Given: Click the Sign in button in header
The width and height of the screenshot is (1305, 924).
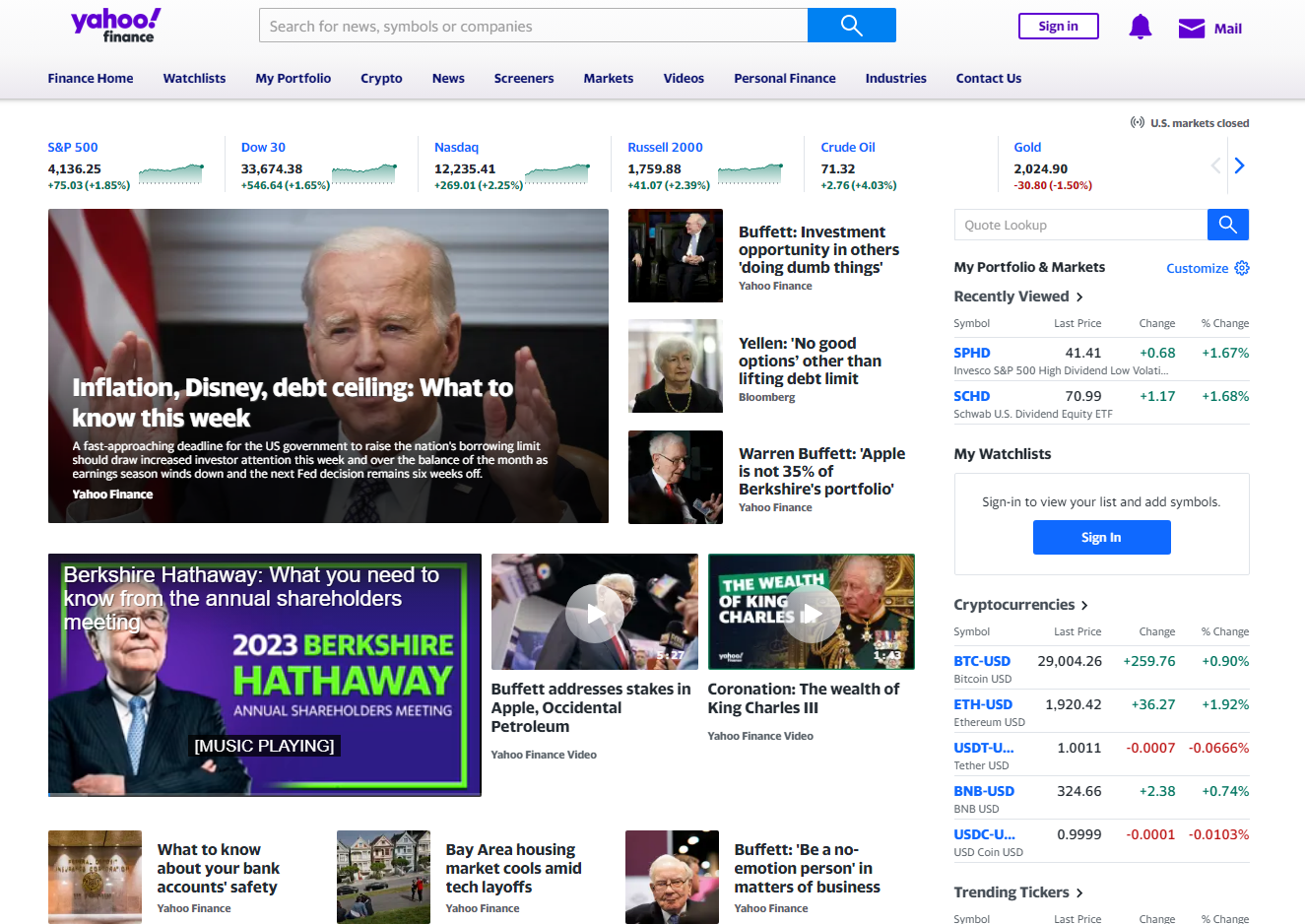Looking at the screenshot, I should point(1058,27).
